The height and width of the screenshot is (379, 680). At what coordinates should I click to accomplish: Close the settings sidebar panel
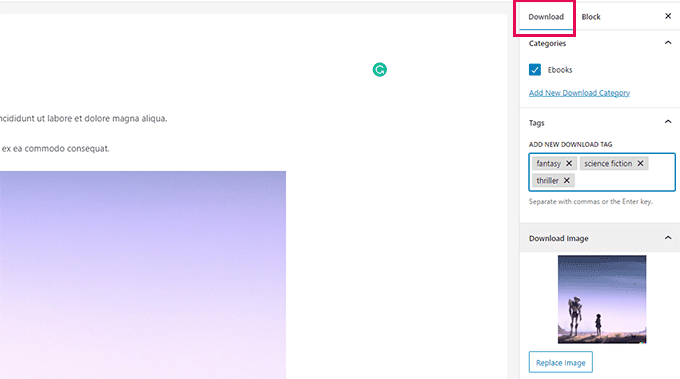pos(668,16)
